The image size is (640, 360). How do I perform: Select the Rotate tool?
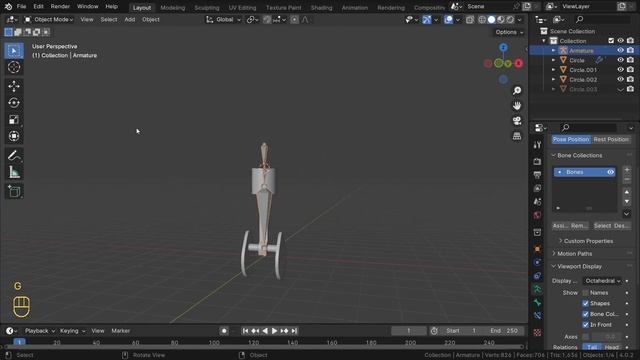click(14, 103)
